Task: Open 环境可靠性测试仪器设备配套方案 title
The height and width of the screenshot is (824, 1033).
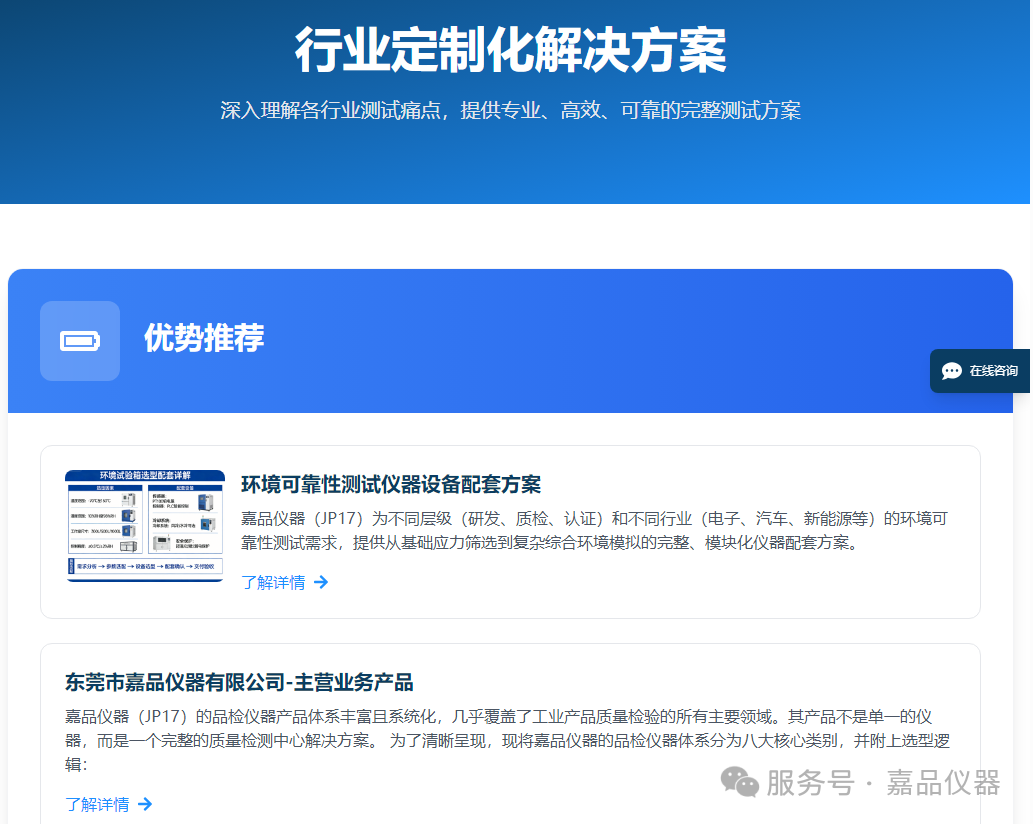Action: coord(391,484)
